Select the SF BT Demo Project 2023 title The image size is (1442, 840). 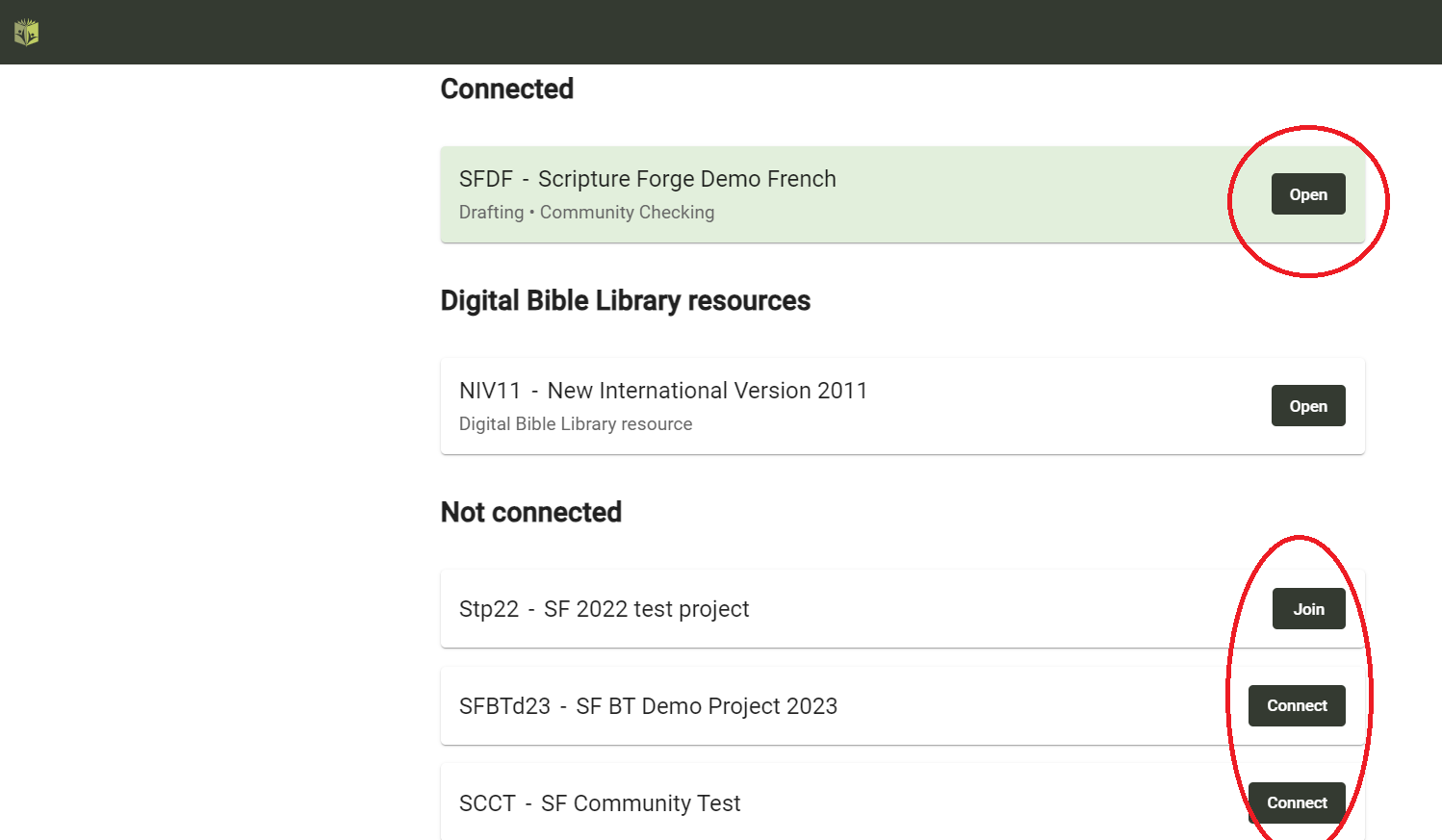pyautogui.click(x=707, y=706)
